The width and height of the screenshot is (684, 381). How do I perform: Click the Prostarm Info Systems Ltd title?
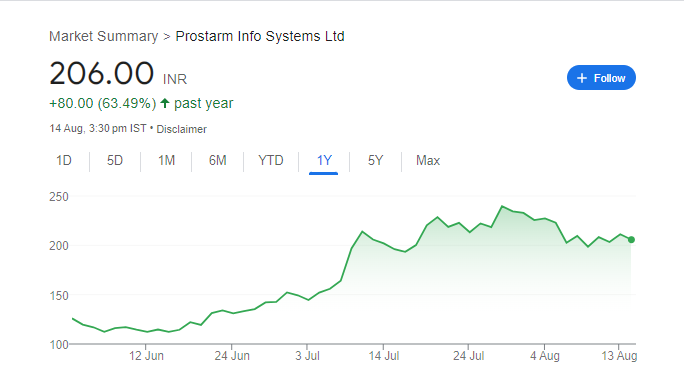pos(260,36)
